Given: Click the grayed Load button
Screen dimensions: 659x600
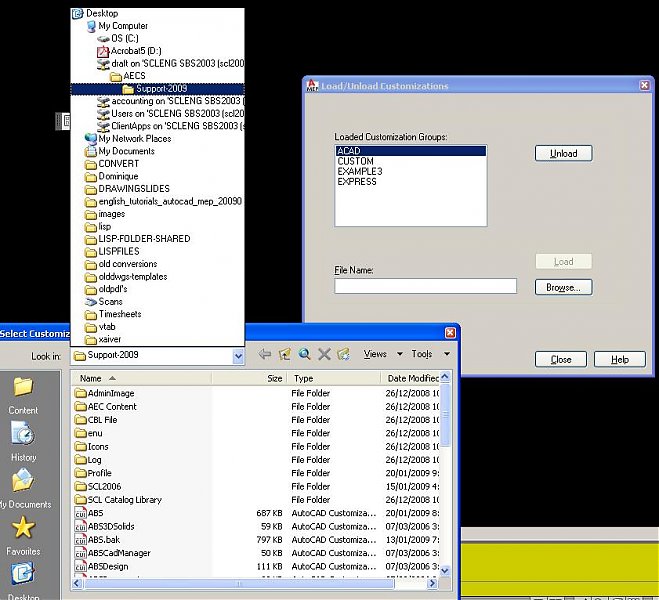Looking at the screenshot, I should (564, 261).
